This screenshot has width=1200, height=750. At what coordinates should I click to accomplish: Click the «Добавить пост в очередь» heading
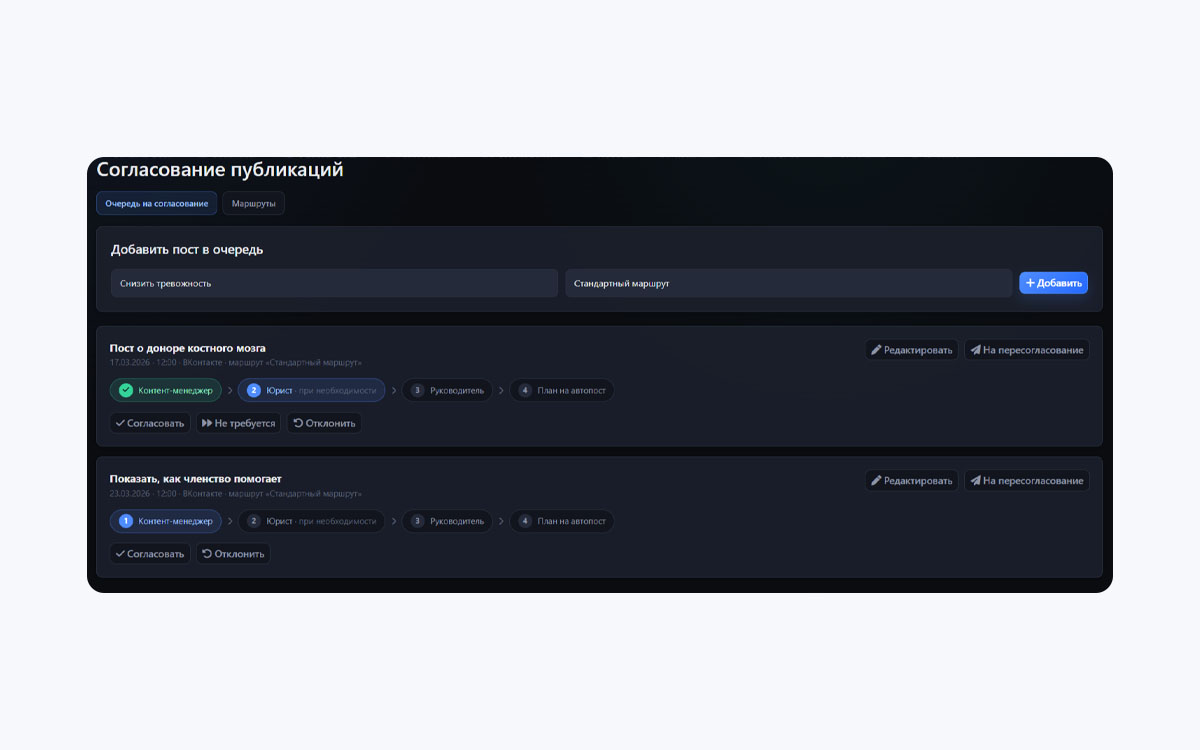point(187,249)
